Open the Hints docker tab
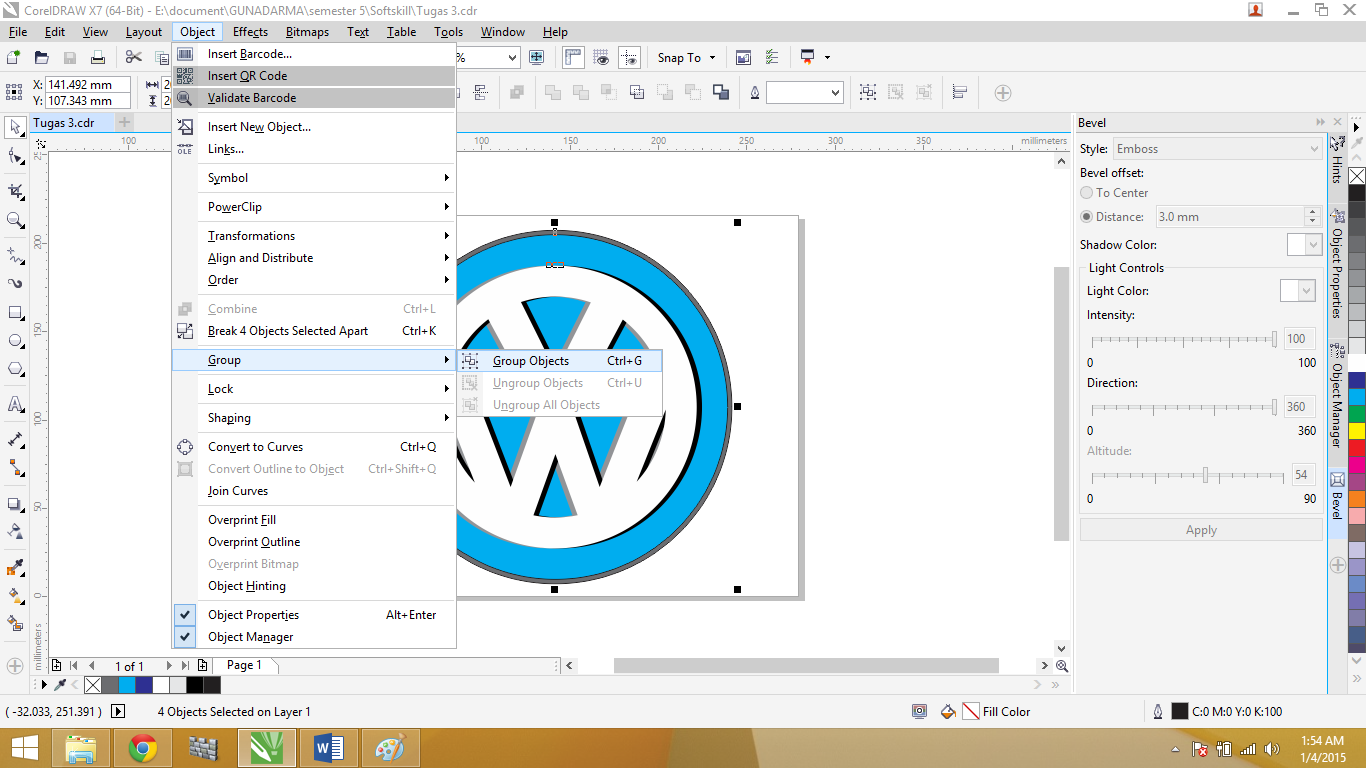The width and height of the screenshot is (1366, 768). (1337, 170)
